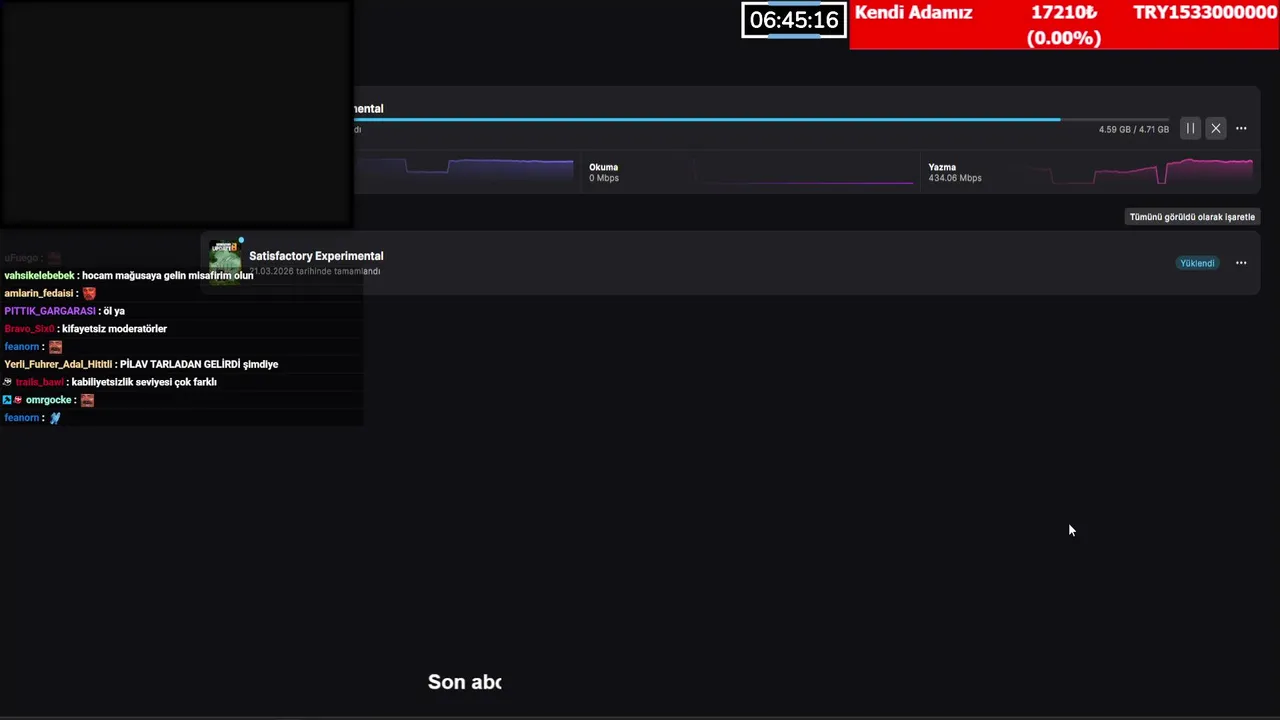This screenshot has width=1280, height=720.
Task: Click message 'PİLAV TARLADAN GELİRDİ şimdiye'
Action: click(199, 364)
